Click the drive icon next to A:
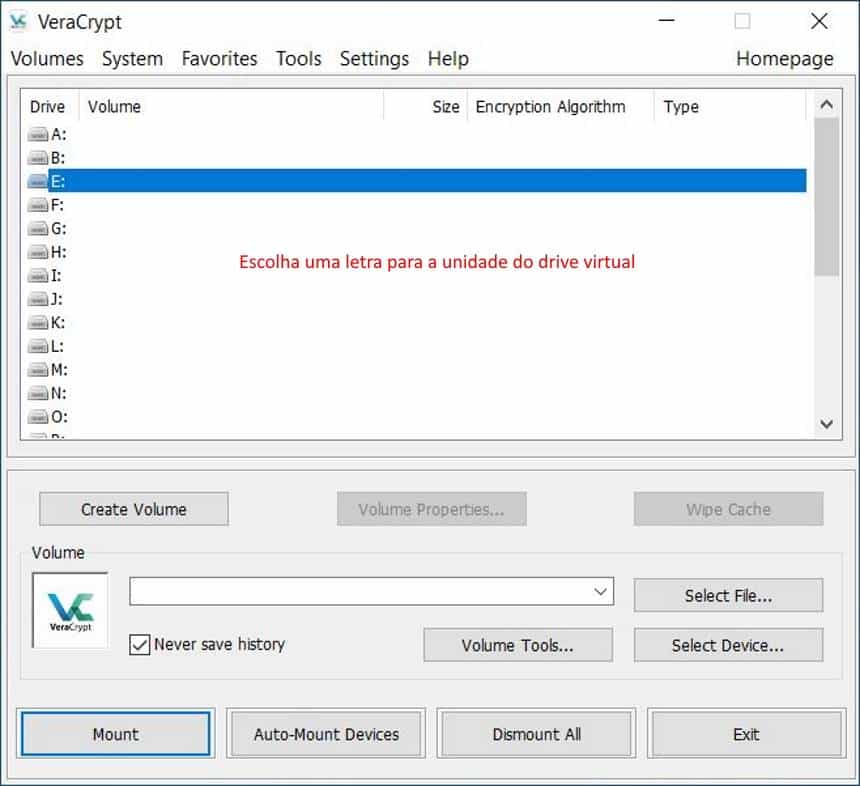Viewport: 860px width, 786px height. coord(38,134)
